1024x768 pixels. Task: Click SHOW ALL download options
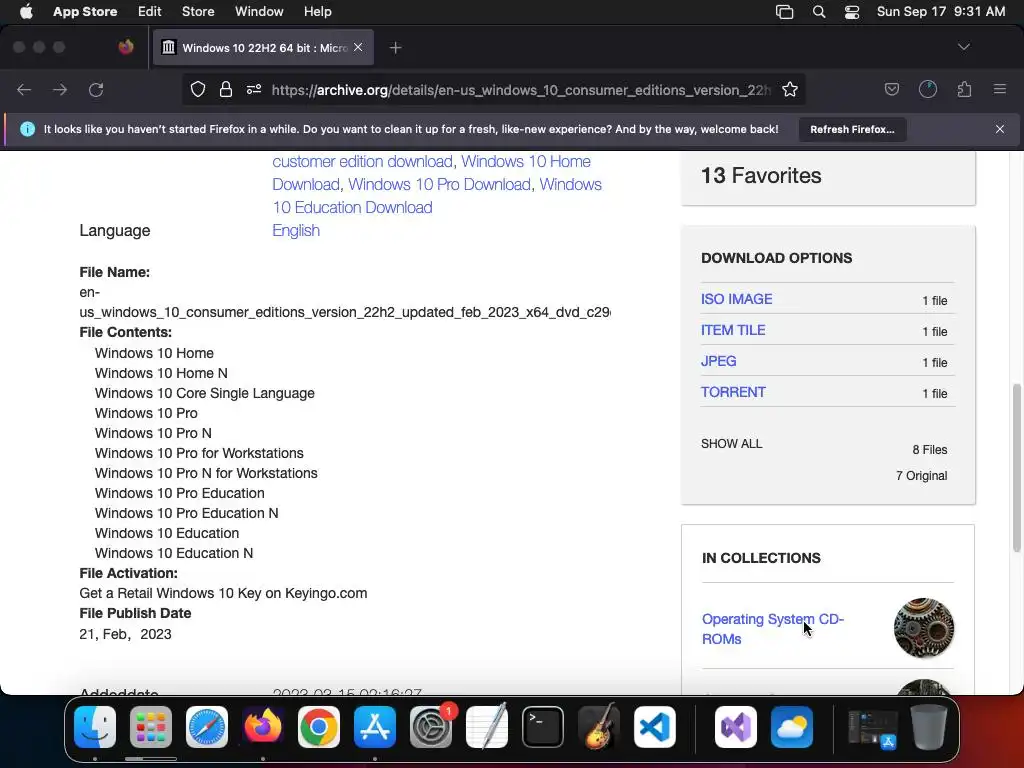pyautogui.click(x=731, y=443)
